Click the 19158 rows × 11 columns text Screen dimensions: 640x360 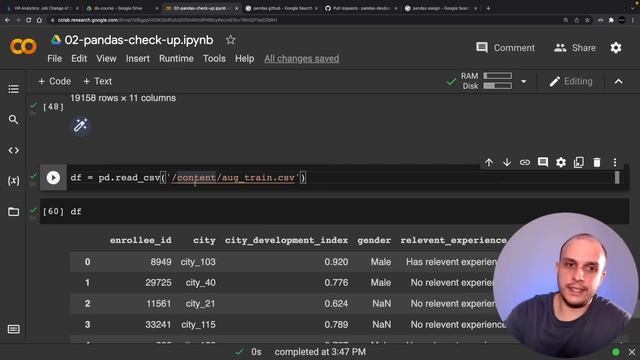123,98
